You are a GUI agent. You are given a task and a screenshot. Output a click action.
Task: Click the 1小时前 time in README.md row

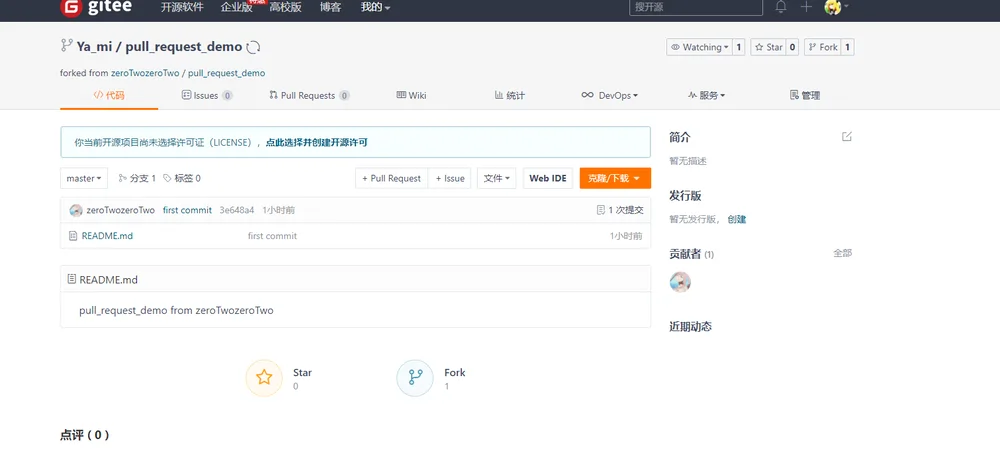(x=626, y=236)
